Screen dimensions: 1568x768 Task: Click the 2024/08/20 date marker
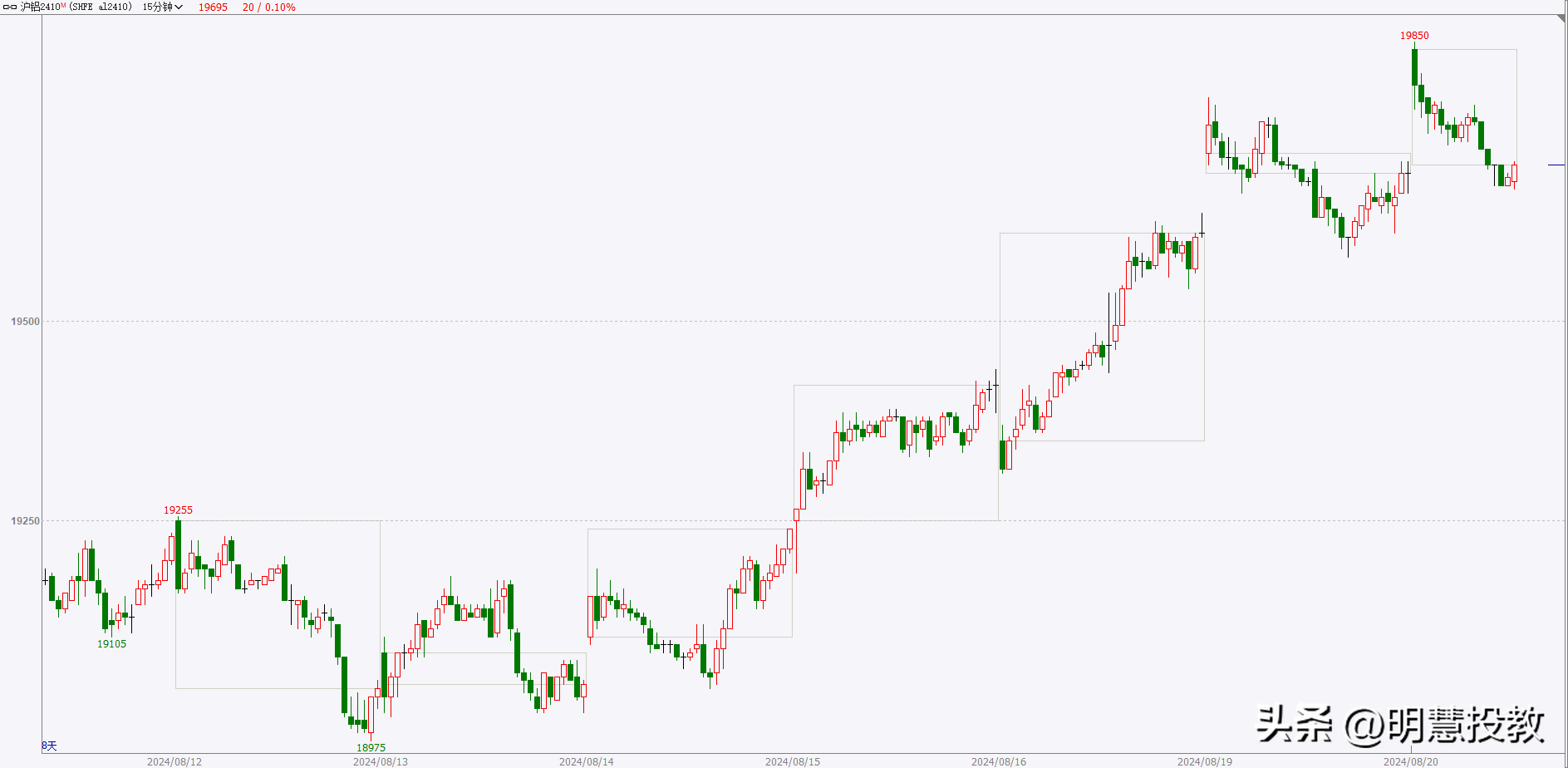[1411, 761]
